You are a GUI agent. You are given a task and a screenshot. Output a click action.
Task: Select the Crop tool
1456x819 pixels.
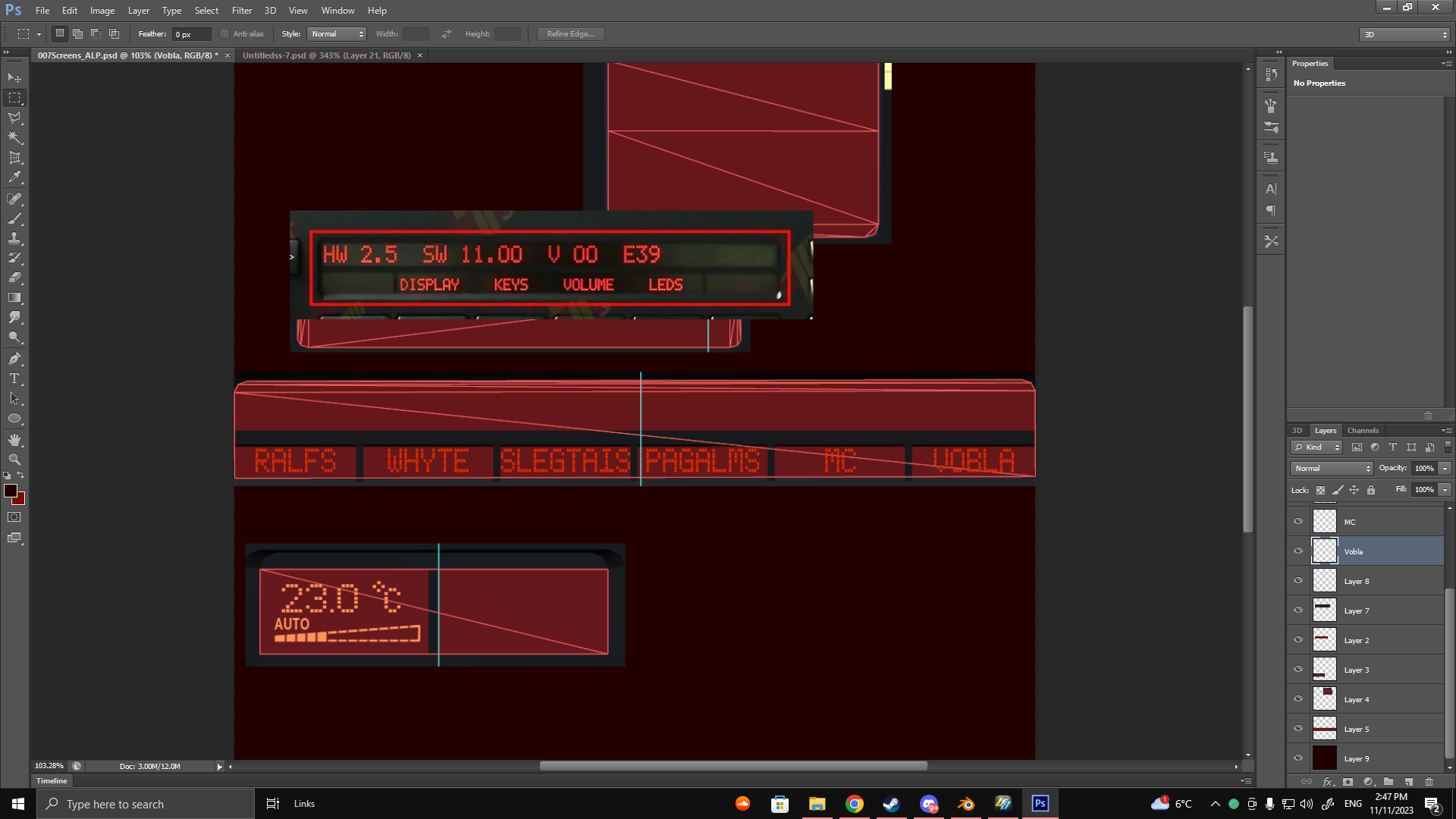(14, 158)
